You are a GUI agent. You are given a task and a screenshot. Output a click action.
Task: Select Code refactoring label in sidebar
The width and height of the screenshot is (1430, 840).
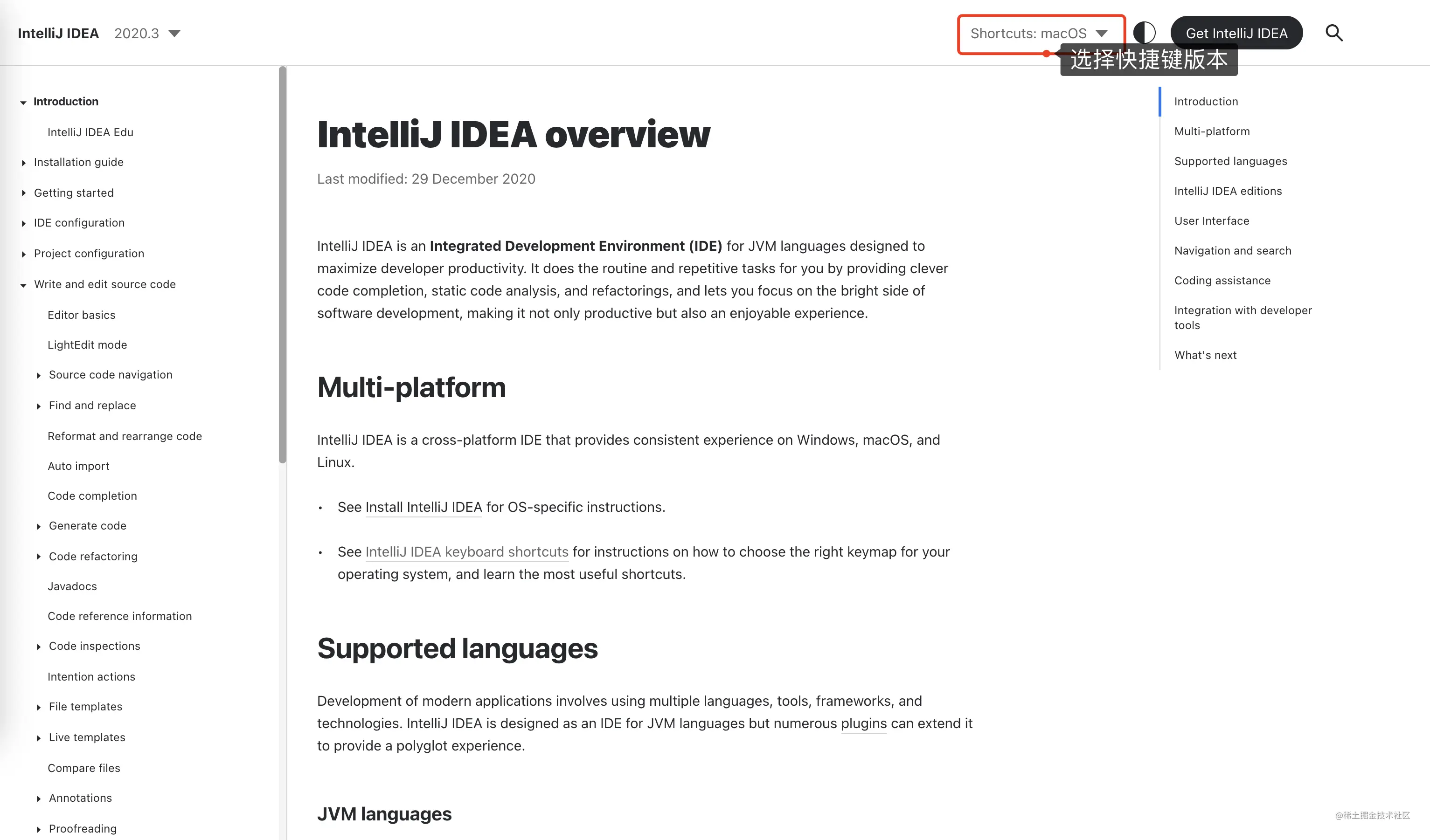coord(93,557)
